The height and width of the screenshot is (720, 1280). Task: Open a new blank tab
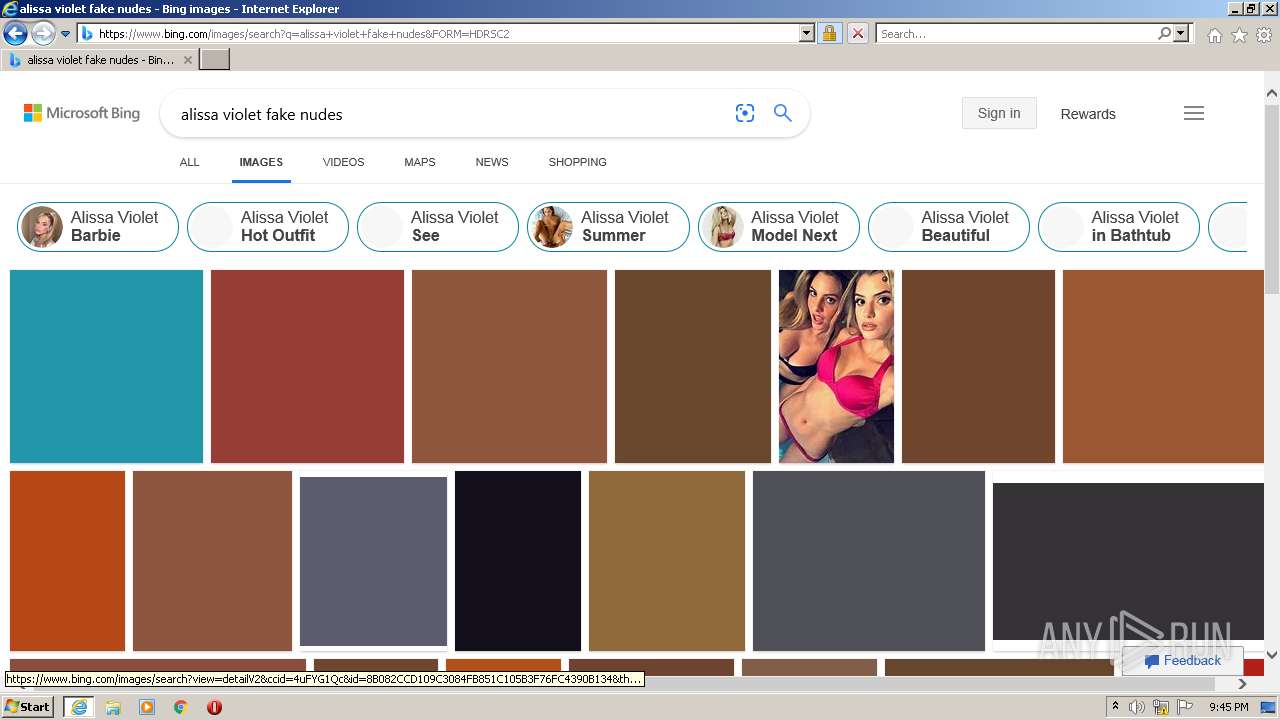(215, 59)
